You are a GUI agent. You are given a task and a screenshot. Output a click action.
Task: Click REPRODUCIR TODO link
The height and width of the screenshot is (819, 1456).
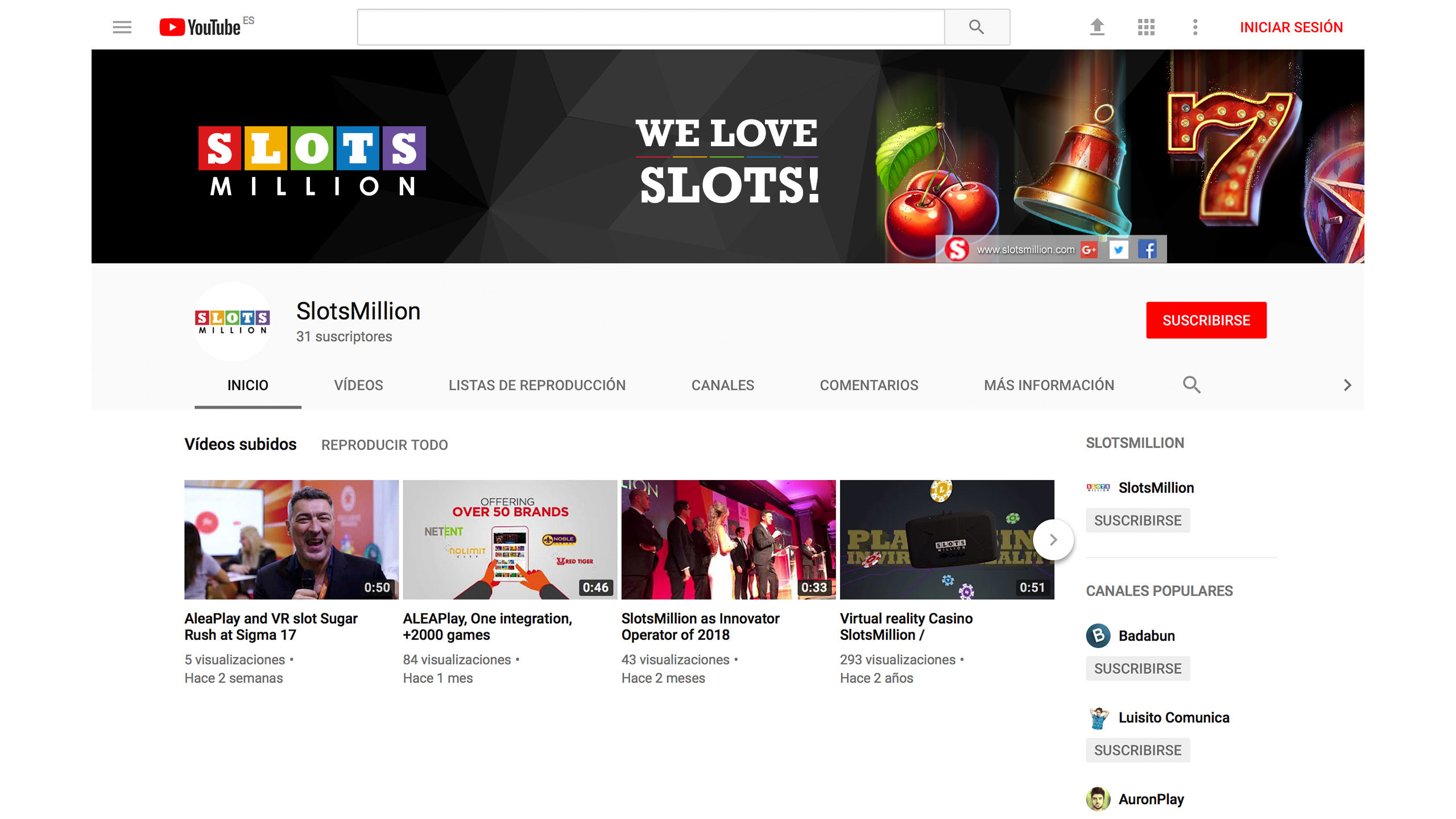[384, 445]
